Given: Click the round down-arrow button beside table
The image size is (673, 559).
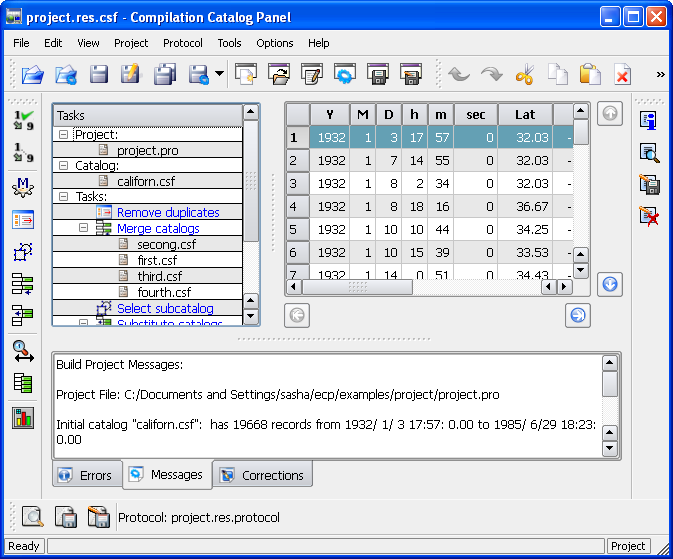Looking at the screenshot, I should coord(610,284).
